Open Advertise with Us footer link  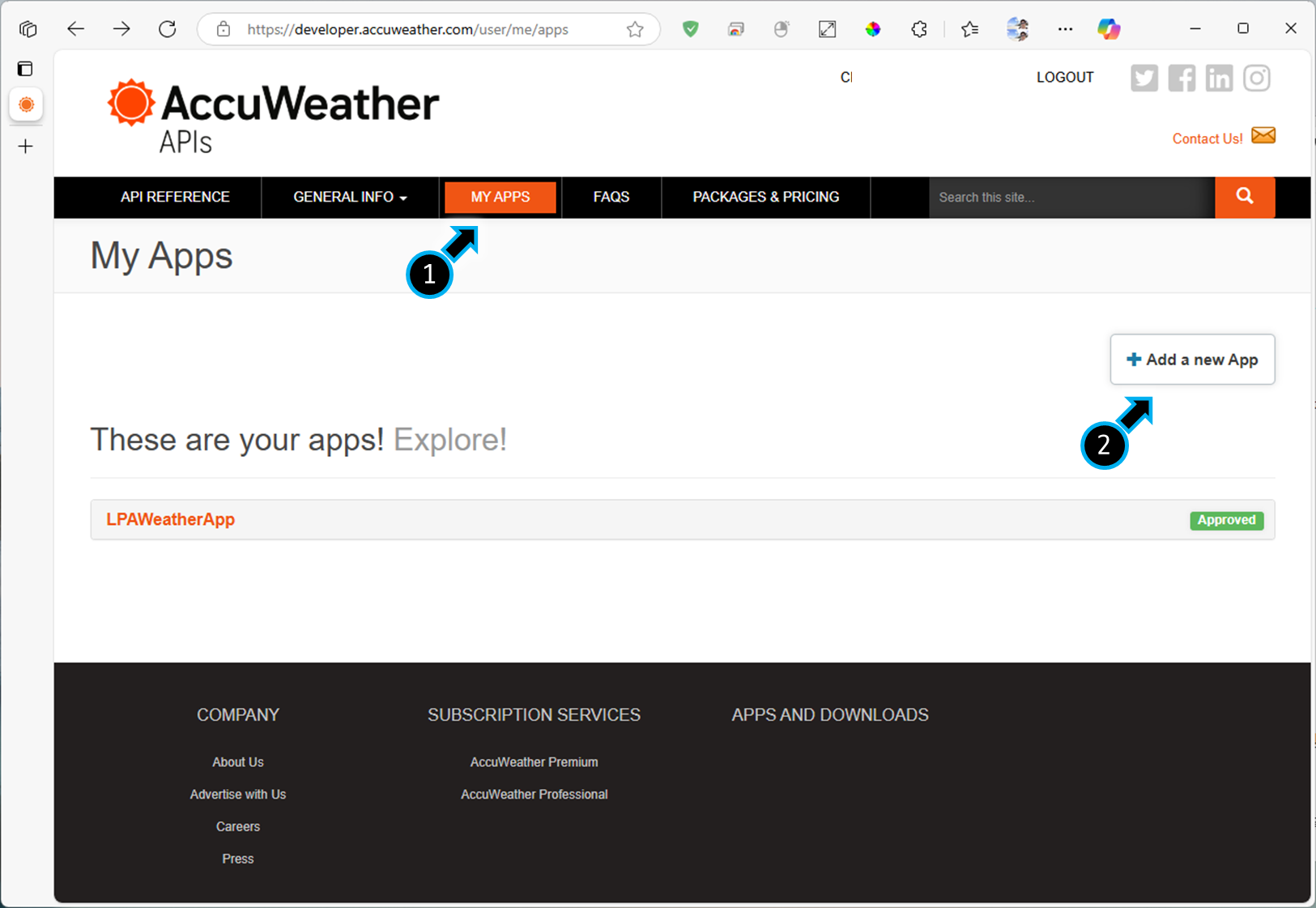(x=238, y=795)
